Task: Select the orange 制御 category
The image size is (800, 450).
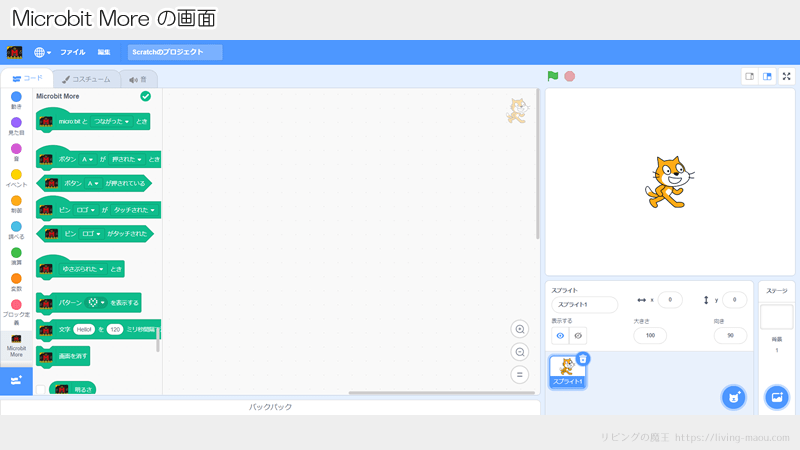Action: tap(16, 204)
